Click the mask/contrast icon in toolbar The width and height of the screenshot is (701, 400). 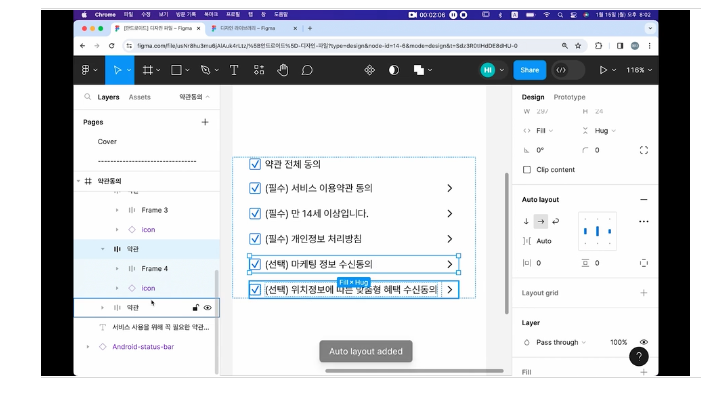pos(394,70)
